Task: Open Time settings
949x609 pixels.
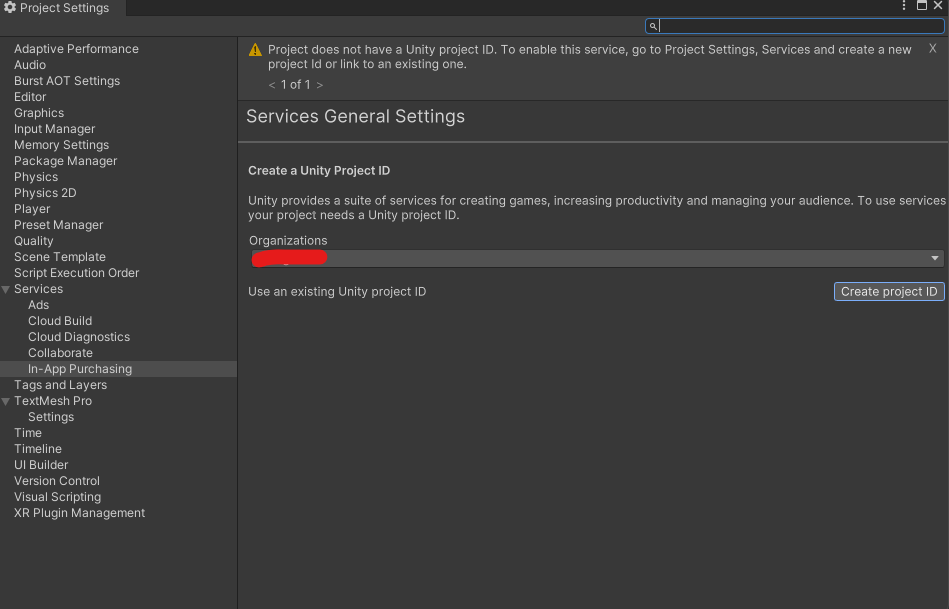Action: point(28,433)
